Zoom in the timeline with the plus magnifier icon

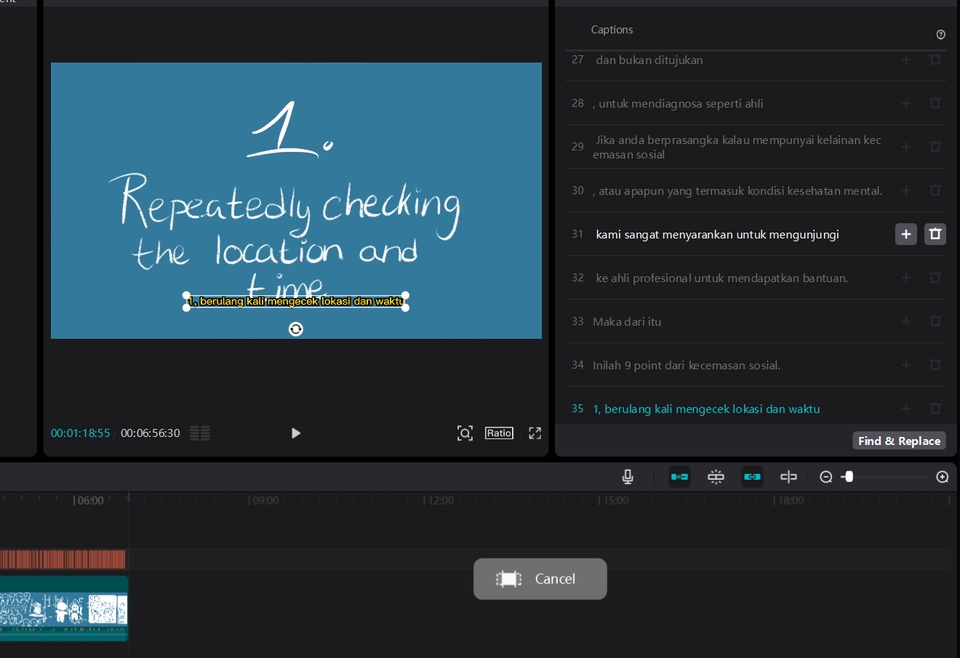pyautogui.click(x=941, y=477)
